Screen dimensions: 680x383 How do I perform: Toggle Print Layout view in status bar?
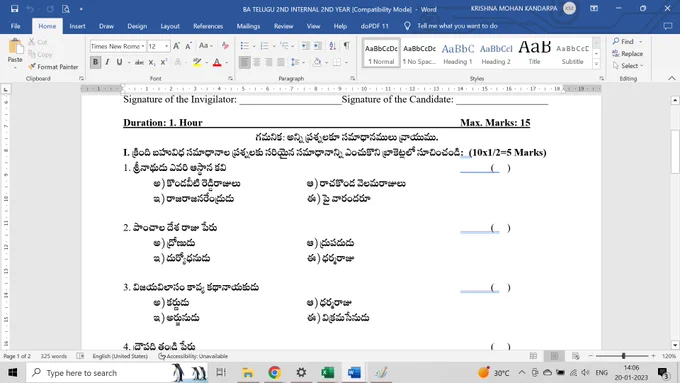[x=554, y=356]
